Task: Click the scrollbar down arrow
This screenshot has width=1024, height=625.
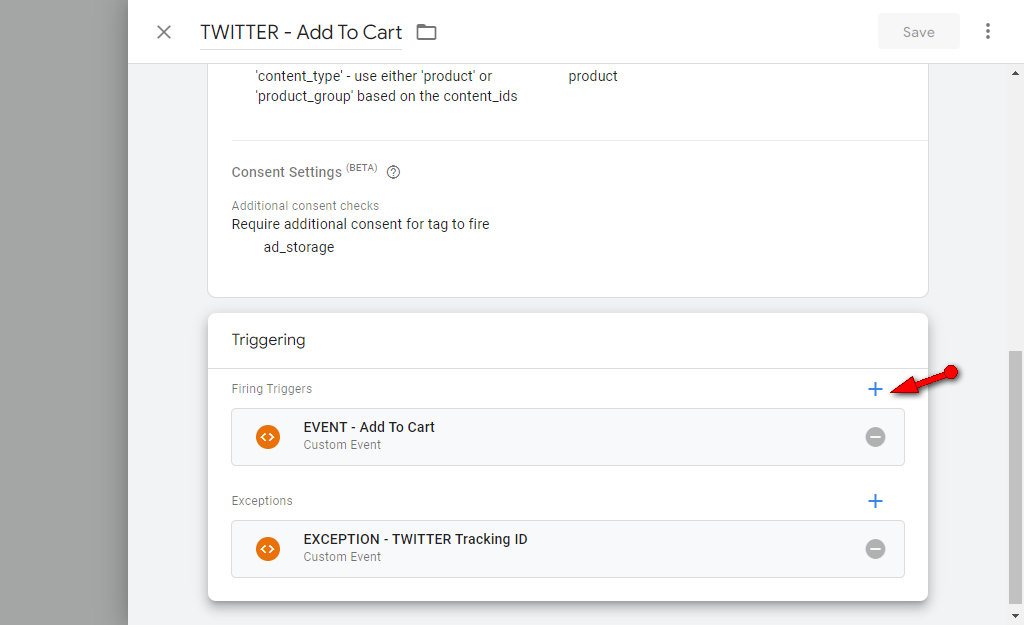Action: click(x=1016, y=616)
